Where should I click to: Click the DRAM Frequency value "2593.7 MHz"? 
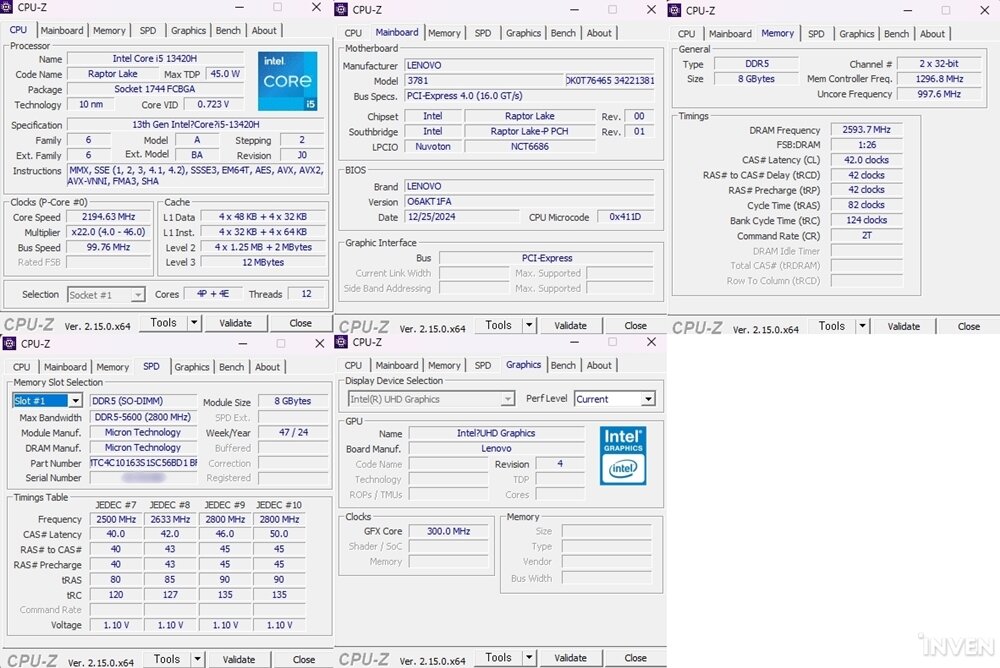[x=866, y=130]
